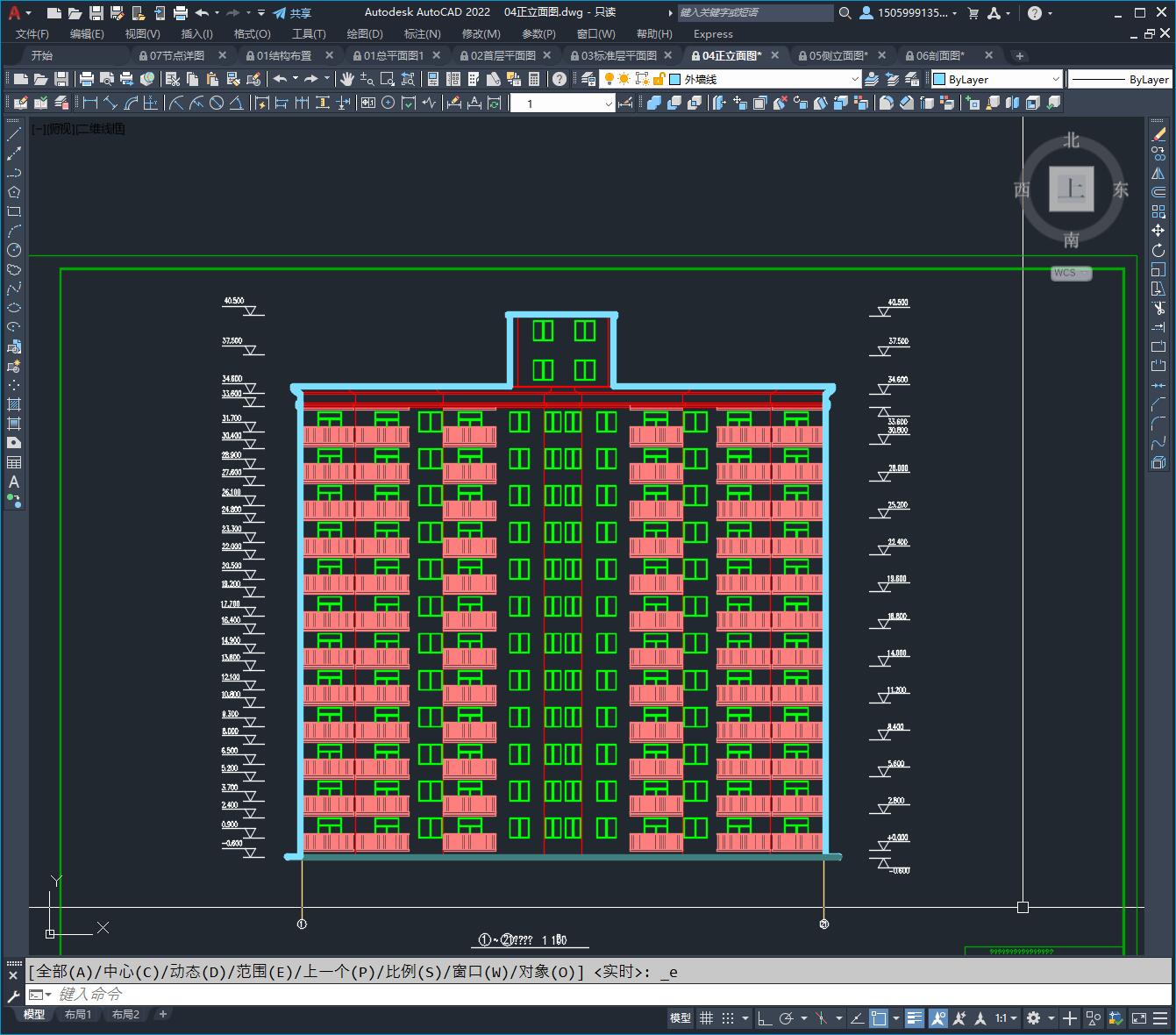The image size is (1176, 1035).
Task: Toggle clean screen icon in status bar
Action: [x=1139, y=1018]
